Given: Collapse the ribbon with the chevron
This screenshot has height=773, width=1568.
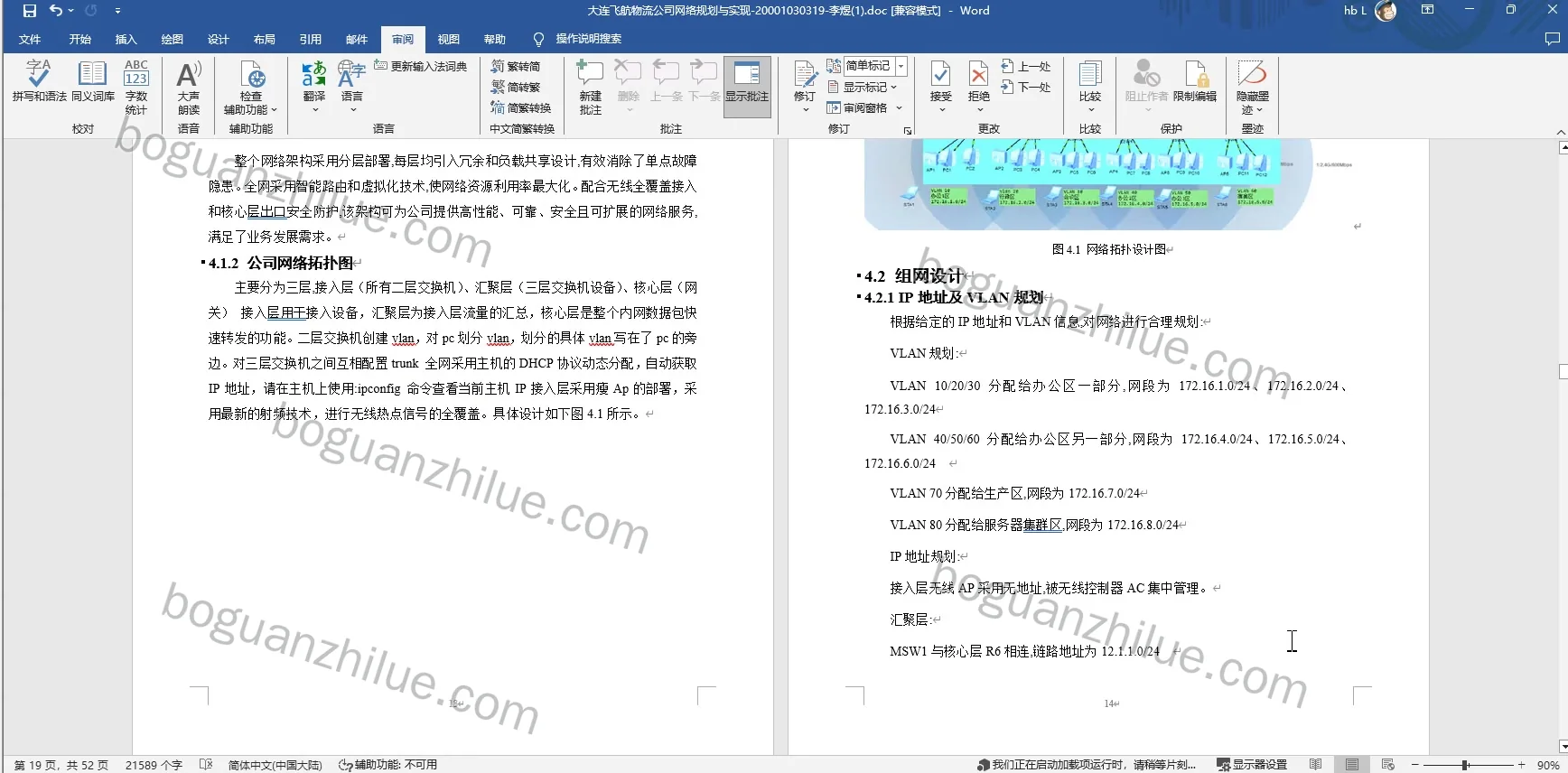Looking at the screenshot, I should coord(1560,132).
